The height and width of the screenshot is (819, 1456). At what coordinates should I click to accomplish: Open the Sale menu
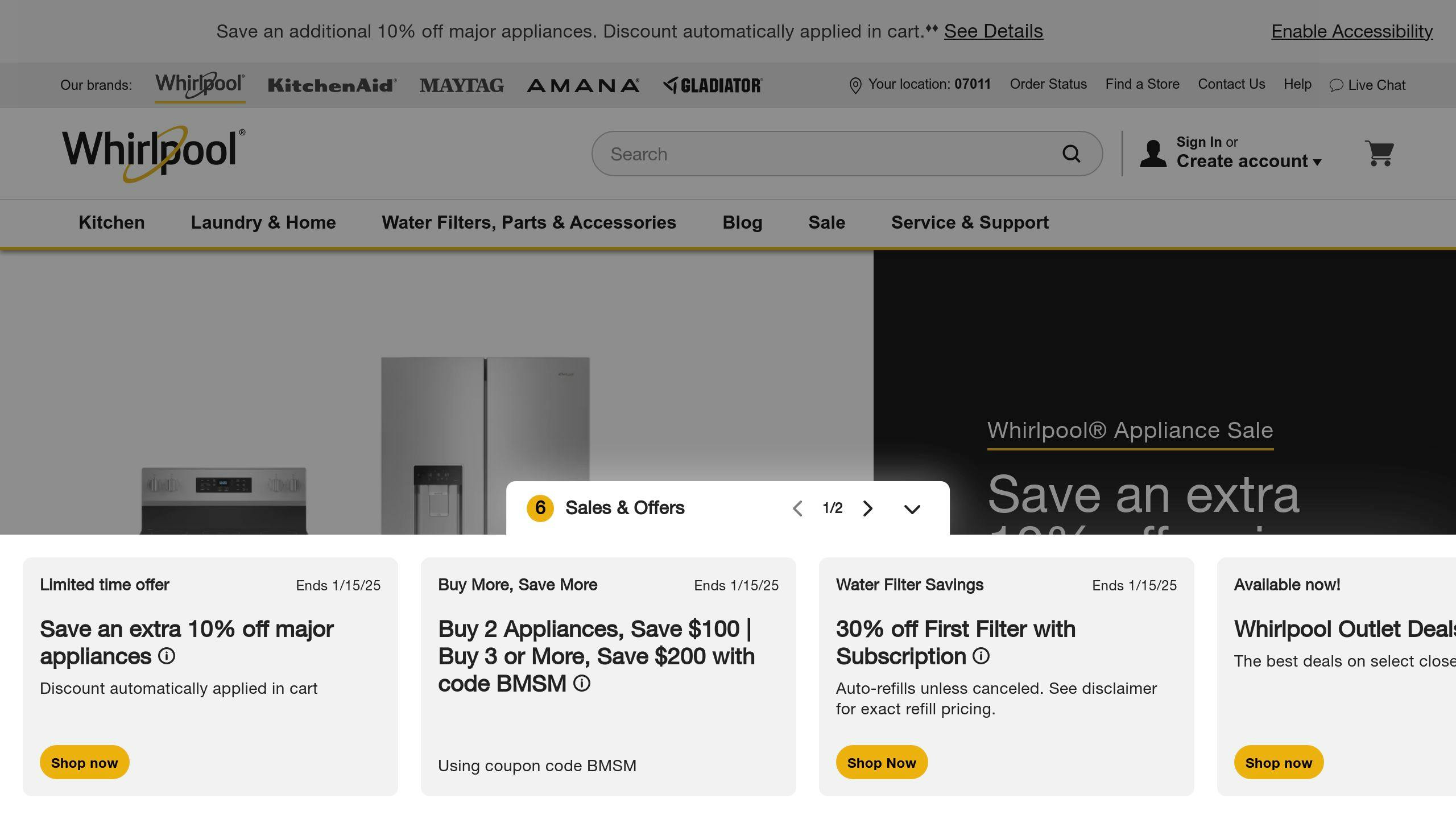coord(827,222)
